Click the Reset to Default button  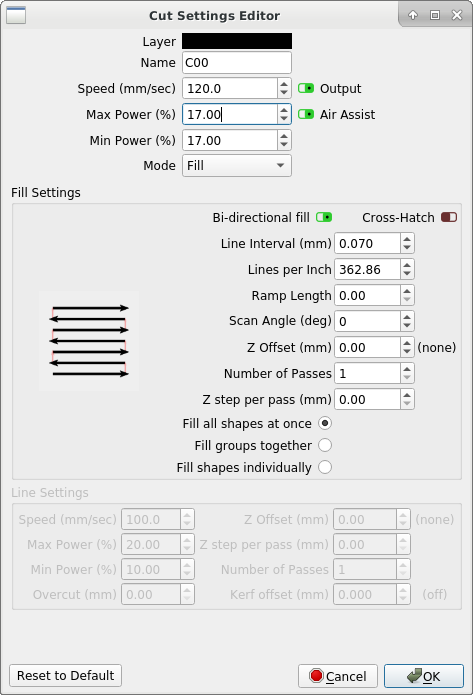[x=66, y=675]
